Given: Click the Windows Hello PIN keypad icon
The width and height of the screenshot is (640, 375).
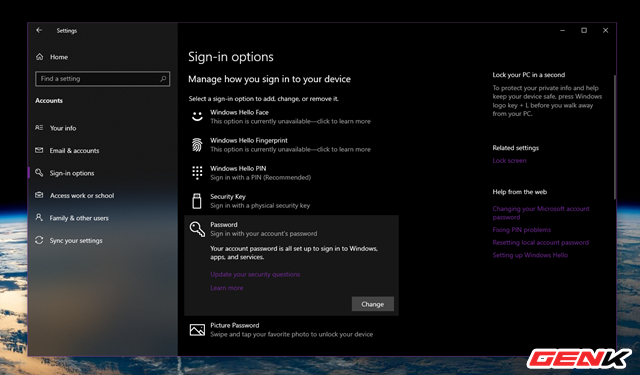Looking at the screenshot, I should click(197, 173).
